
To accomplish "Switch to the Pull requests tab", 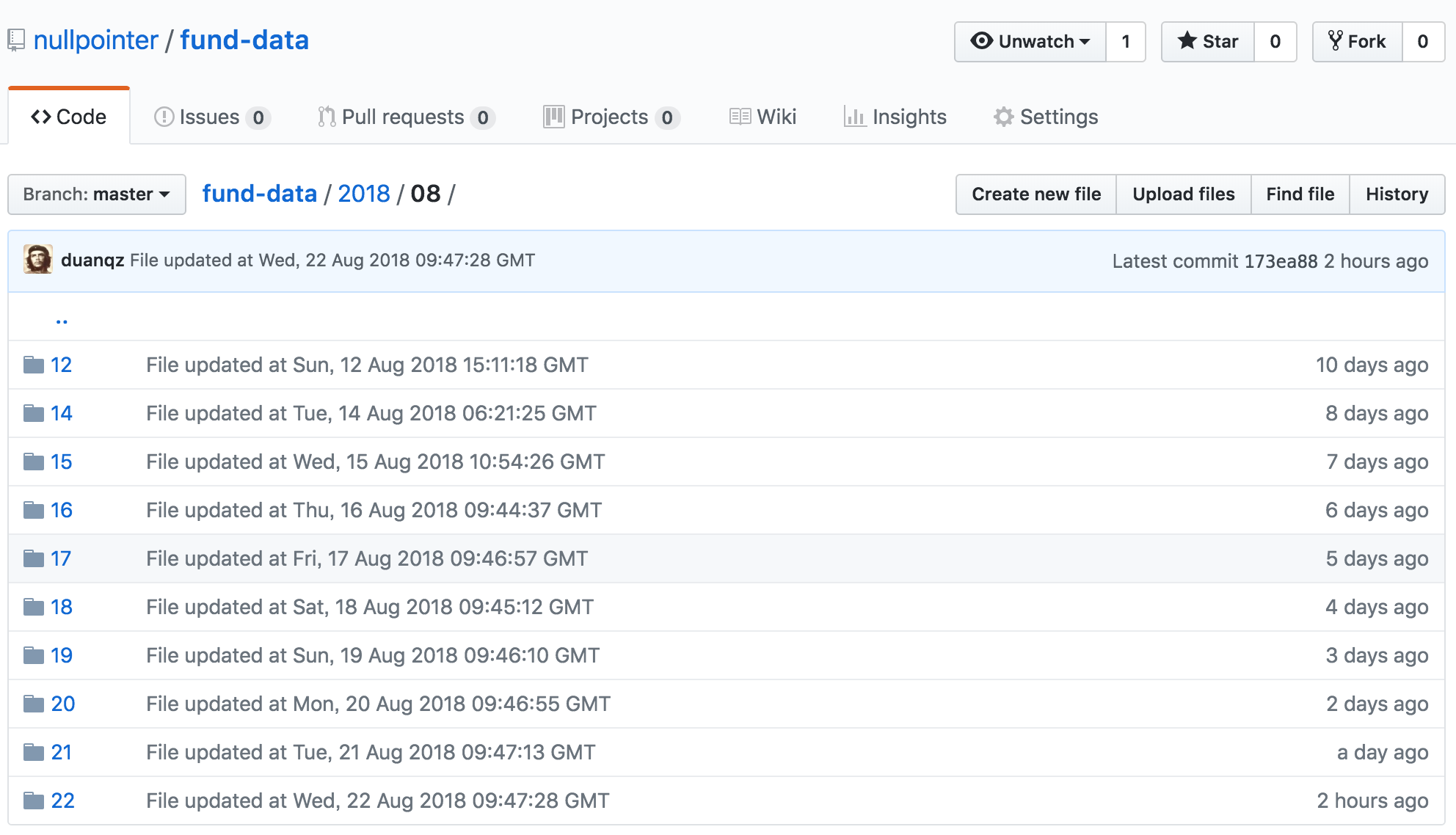I will [x=405, y=117].
